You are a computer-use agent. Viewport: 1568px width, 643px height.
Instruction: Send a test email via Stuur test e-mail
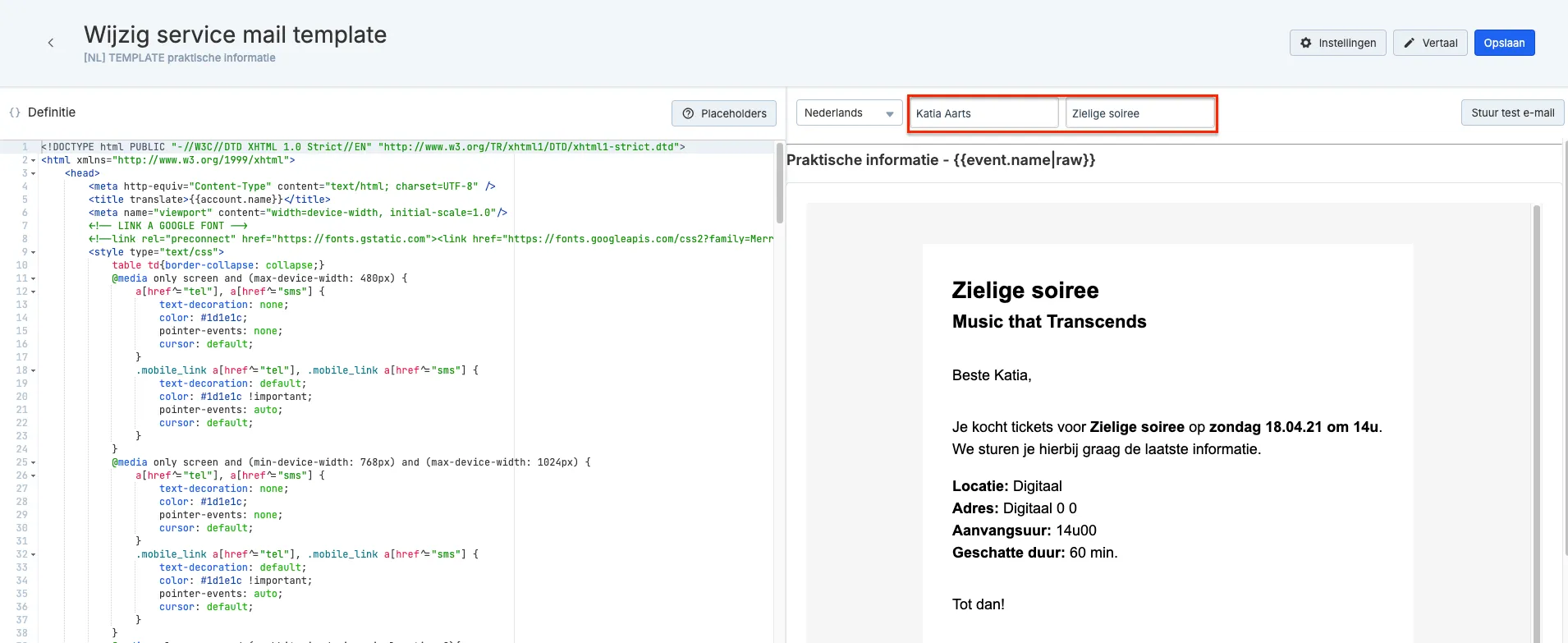click(x=1512, y=113)
